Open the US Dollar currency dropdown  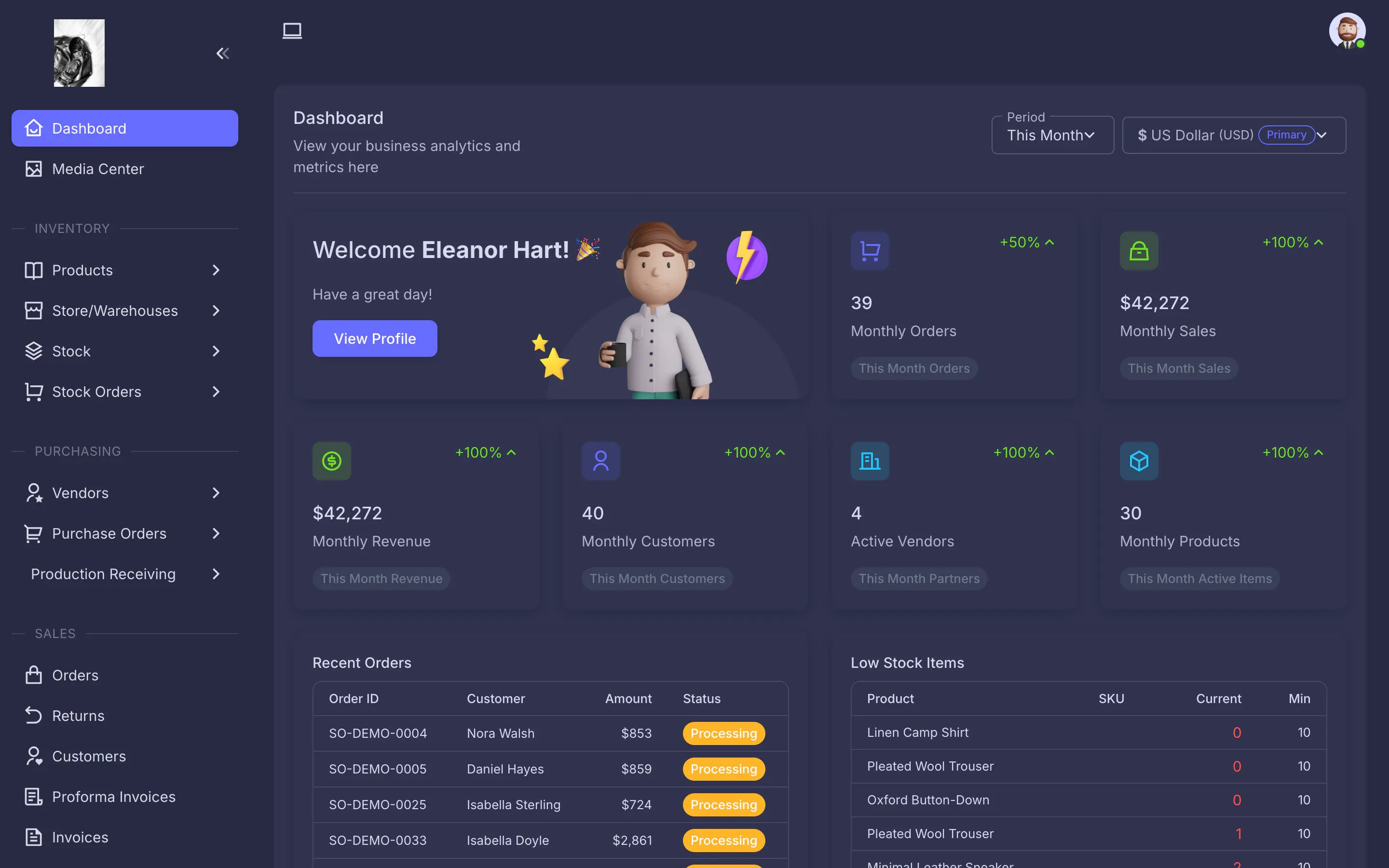[x=1233, y=136]
